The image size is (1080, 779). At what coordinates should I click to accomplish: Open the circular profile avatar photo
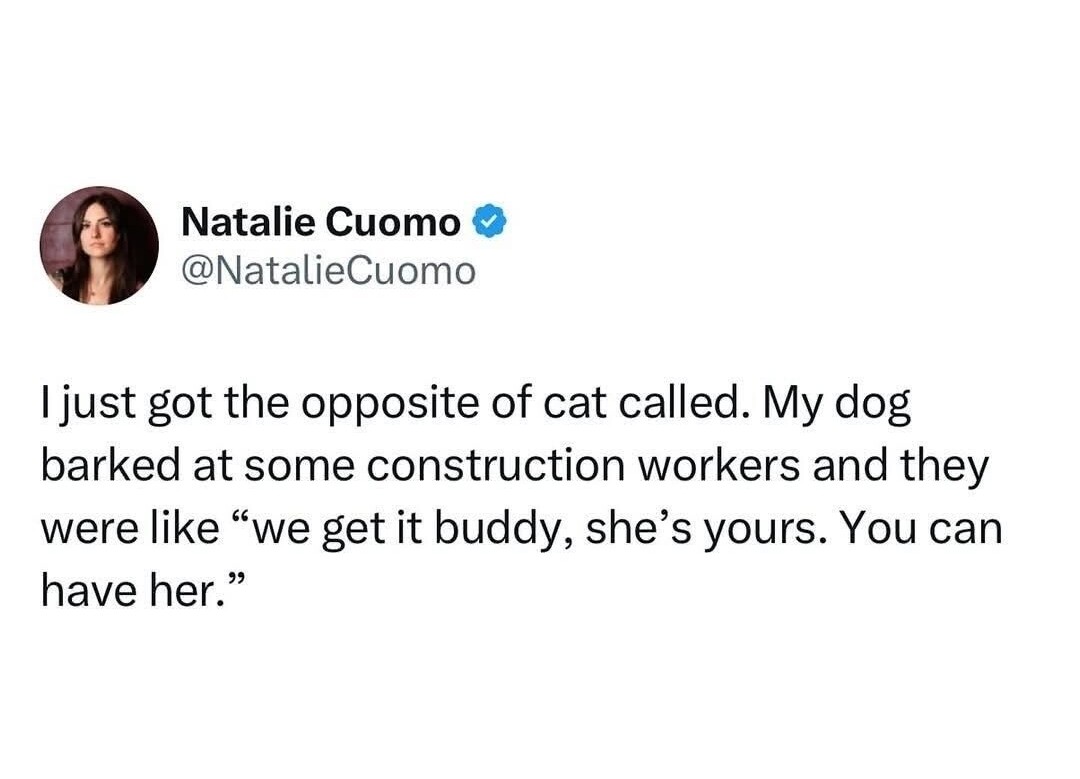click(99, 245)
